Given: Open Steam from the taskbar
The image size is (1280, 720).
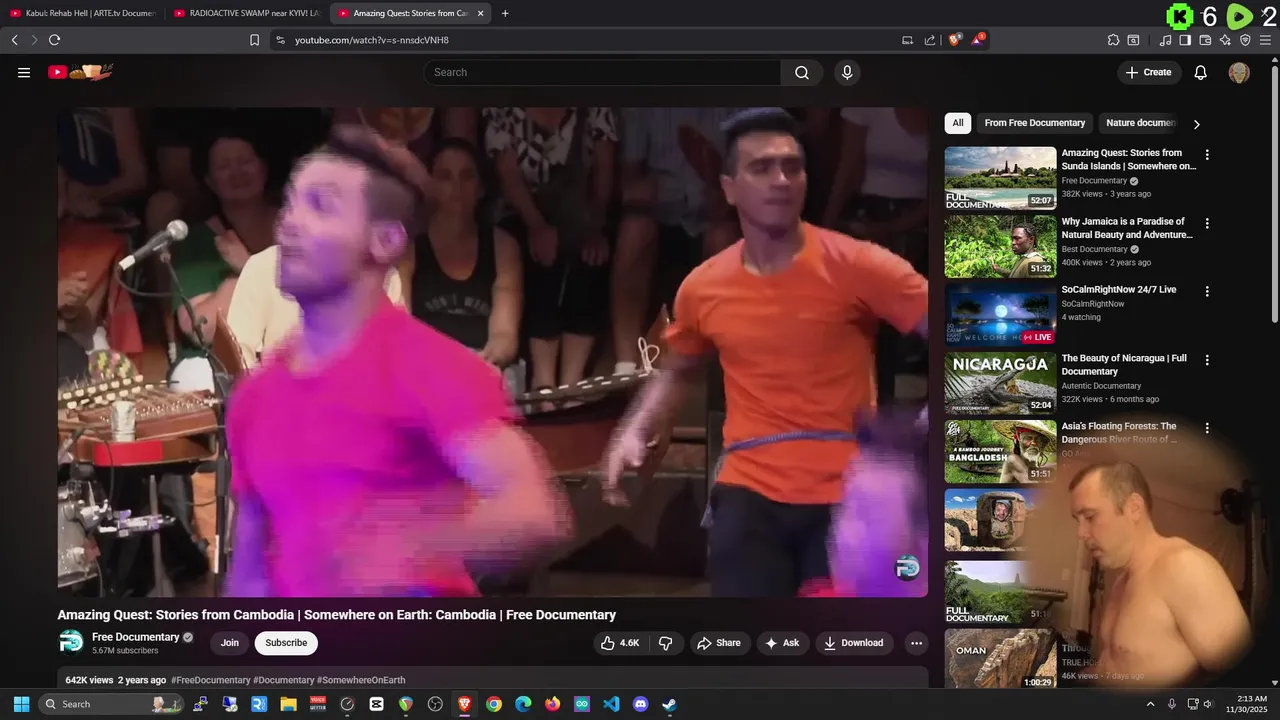Looking at the screenshot, I should (669, 704).
